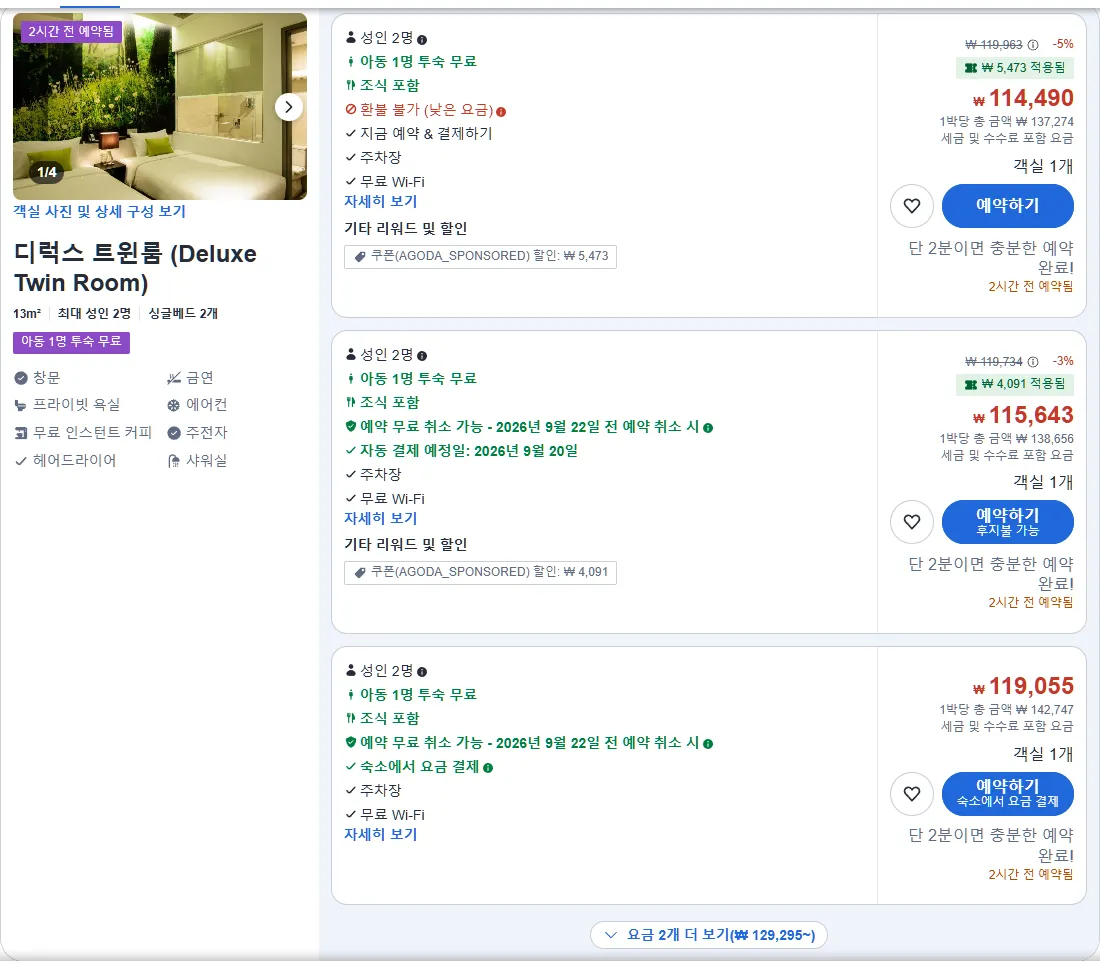The height and width of the screenshot is (963, 1100).
Task: Click the 환불 불가 (낮은 요금) text
Action: 427,110
